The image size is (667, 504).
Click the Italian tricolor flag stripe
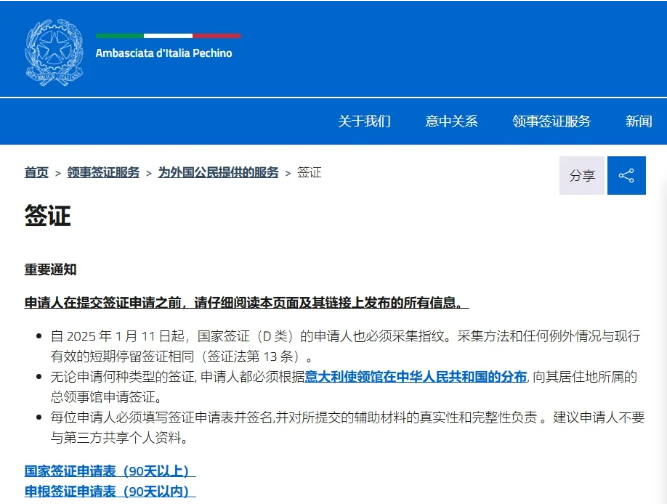coord(168,36)
